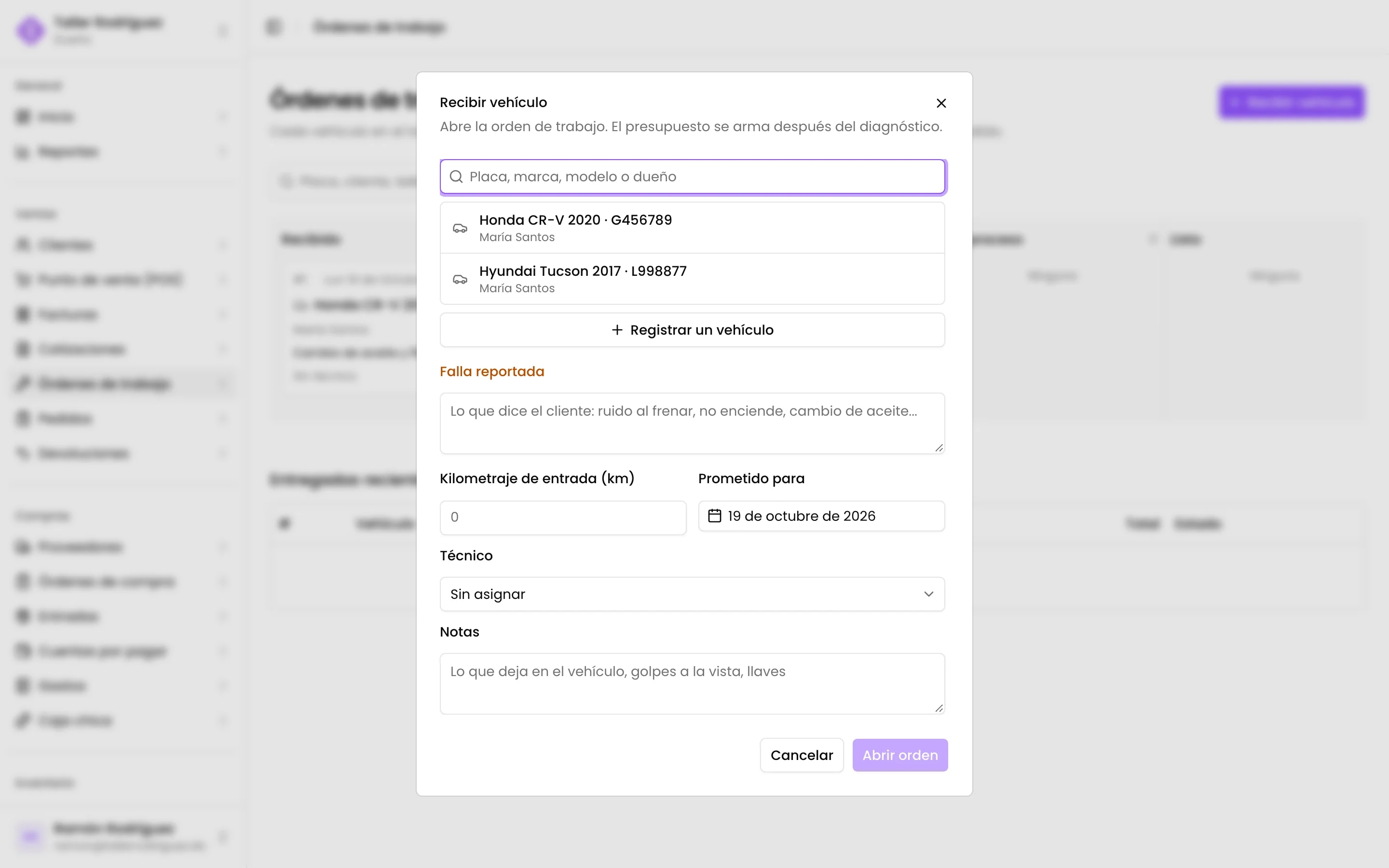Click car icon beside Honda CR-V 2020

pos(460,229)
